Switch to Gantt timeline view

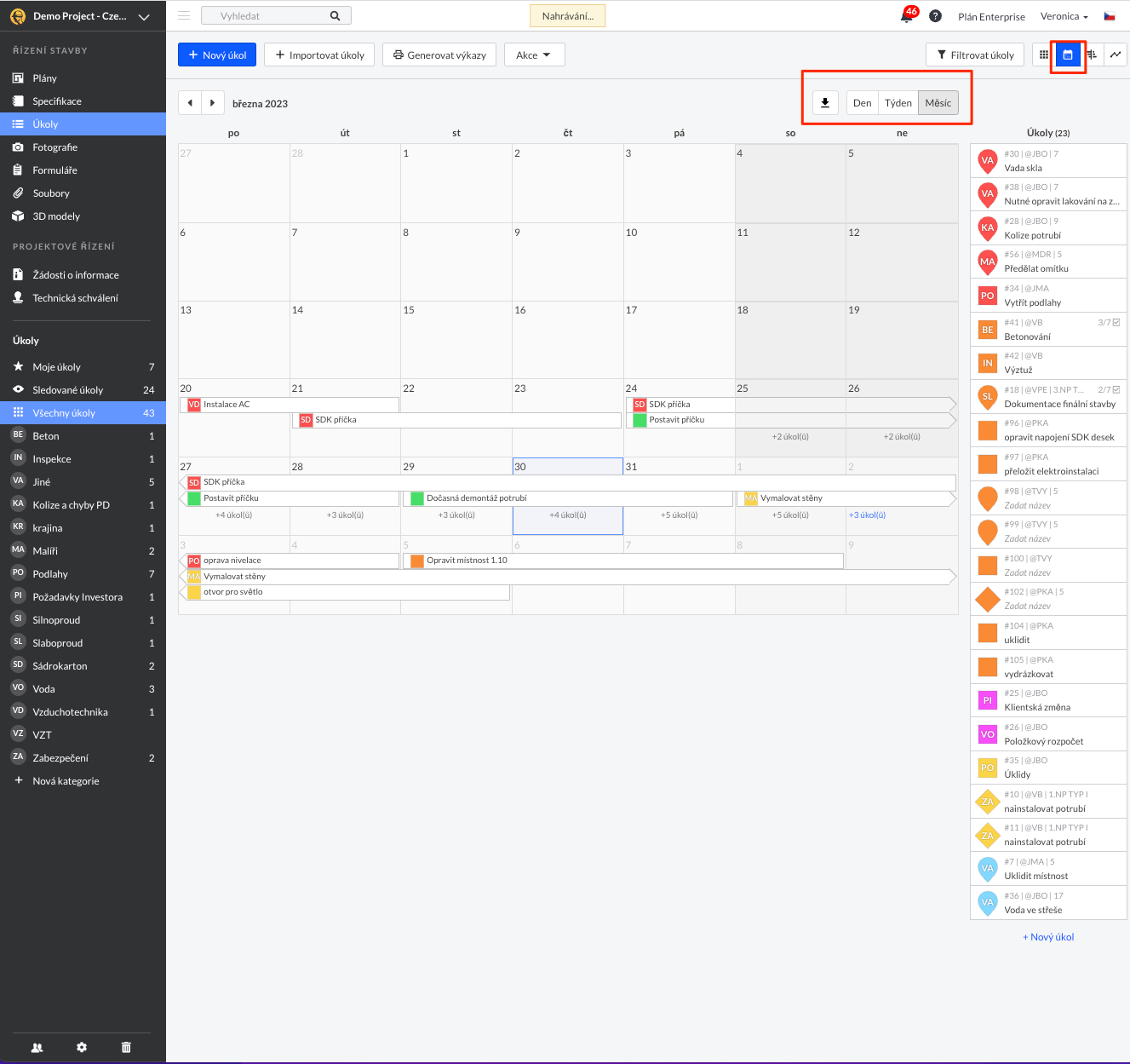(x=1092, y=55)
